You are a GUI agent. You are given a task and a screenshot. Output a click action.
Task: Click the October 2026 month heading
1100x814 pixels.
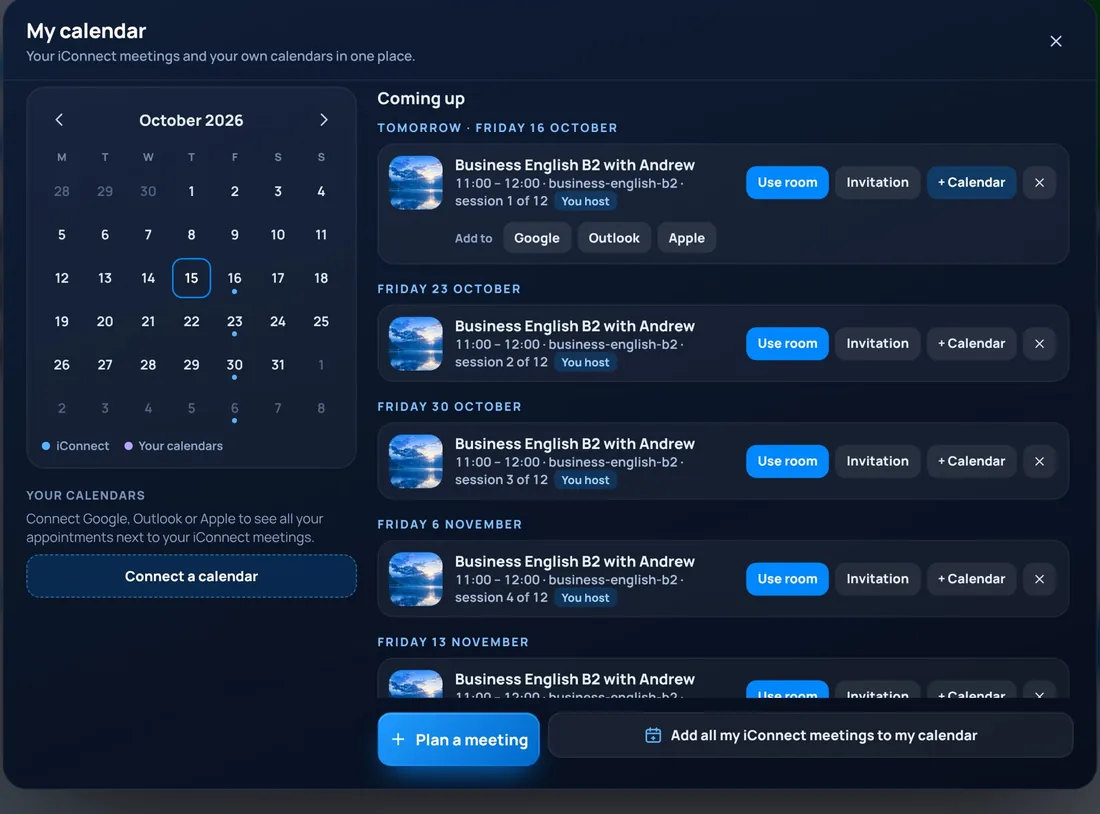191,121
